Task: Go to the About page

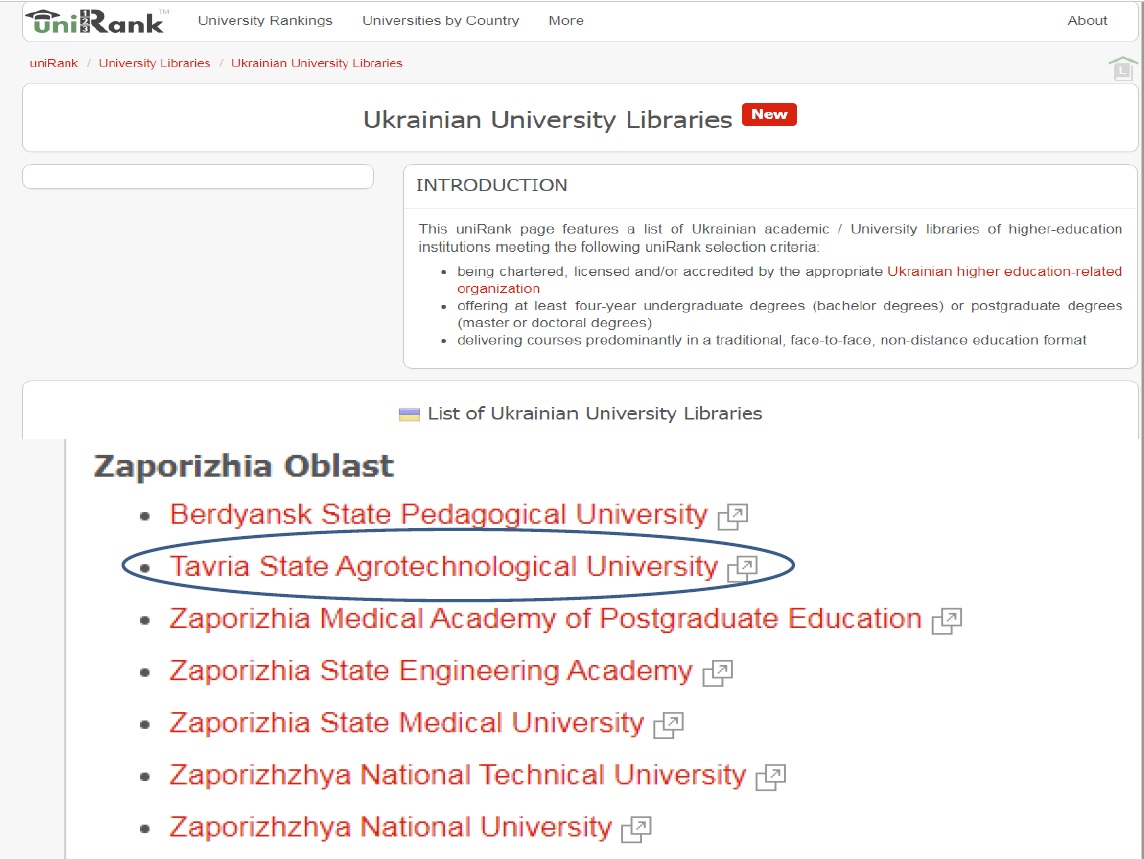Action: (x=1087, y=20)
